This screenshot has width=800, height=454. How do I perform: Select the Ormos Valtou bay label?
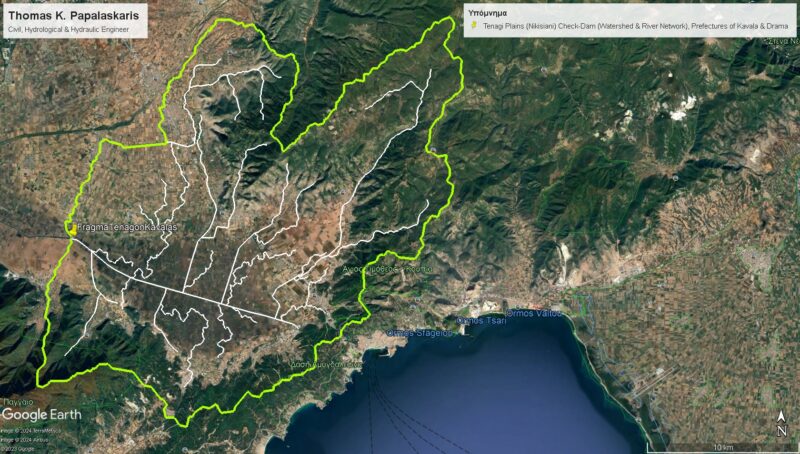point(534,313)
